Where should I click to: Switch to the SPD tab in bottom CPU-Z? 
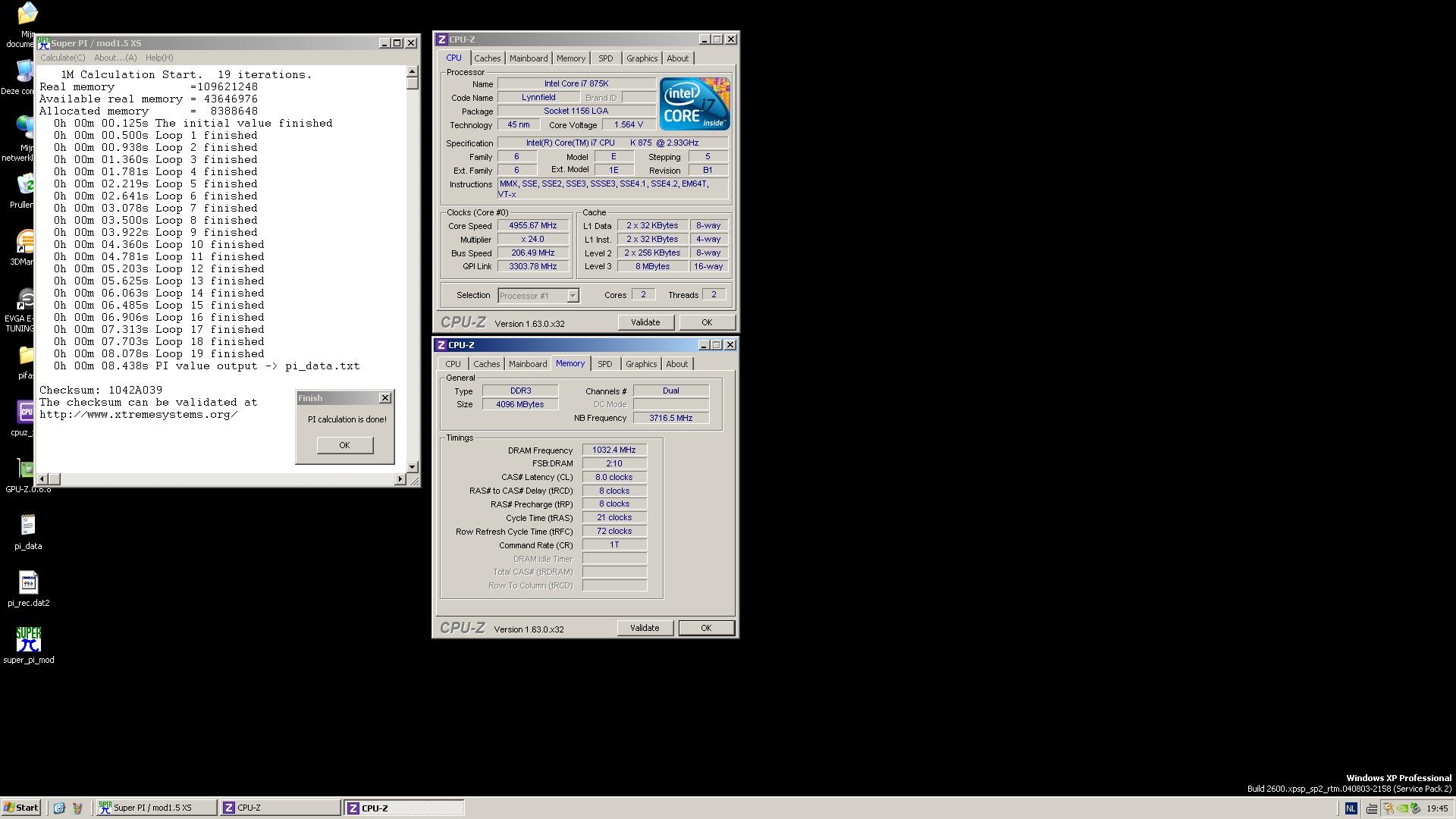click(604, 364)
